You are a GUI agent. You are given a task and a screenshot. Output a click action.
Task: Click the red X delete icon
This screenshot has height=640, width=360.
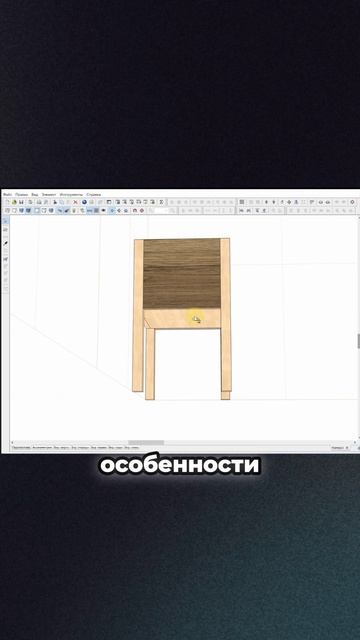click(x=76, y=202)
